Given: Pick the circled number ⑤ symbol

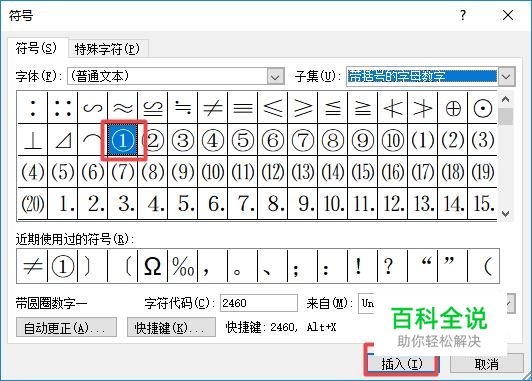Looking at the screenshot, I should (243, 140).
